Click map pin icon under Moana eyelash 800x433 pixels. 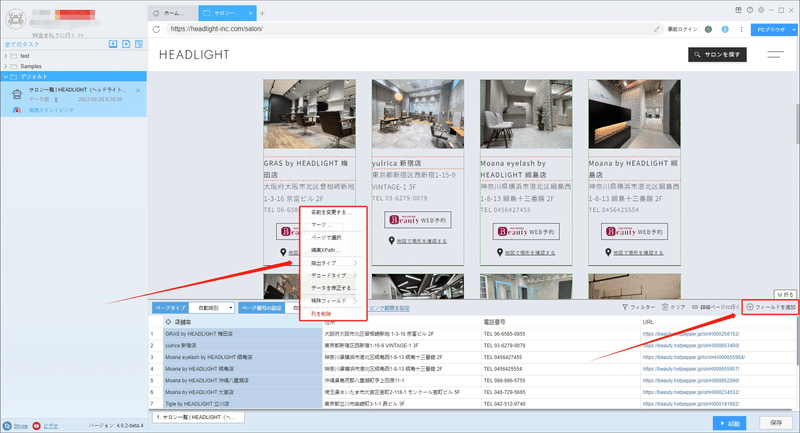coord(500,252)
